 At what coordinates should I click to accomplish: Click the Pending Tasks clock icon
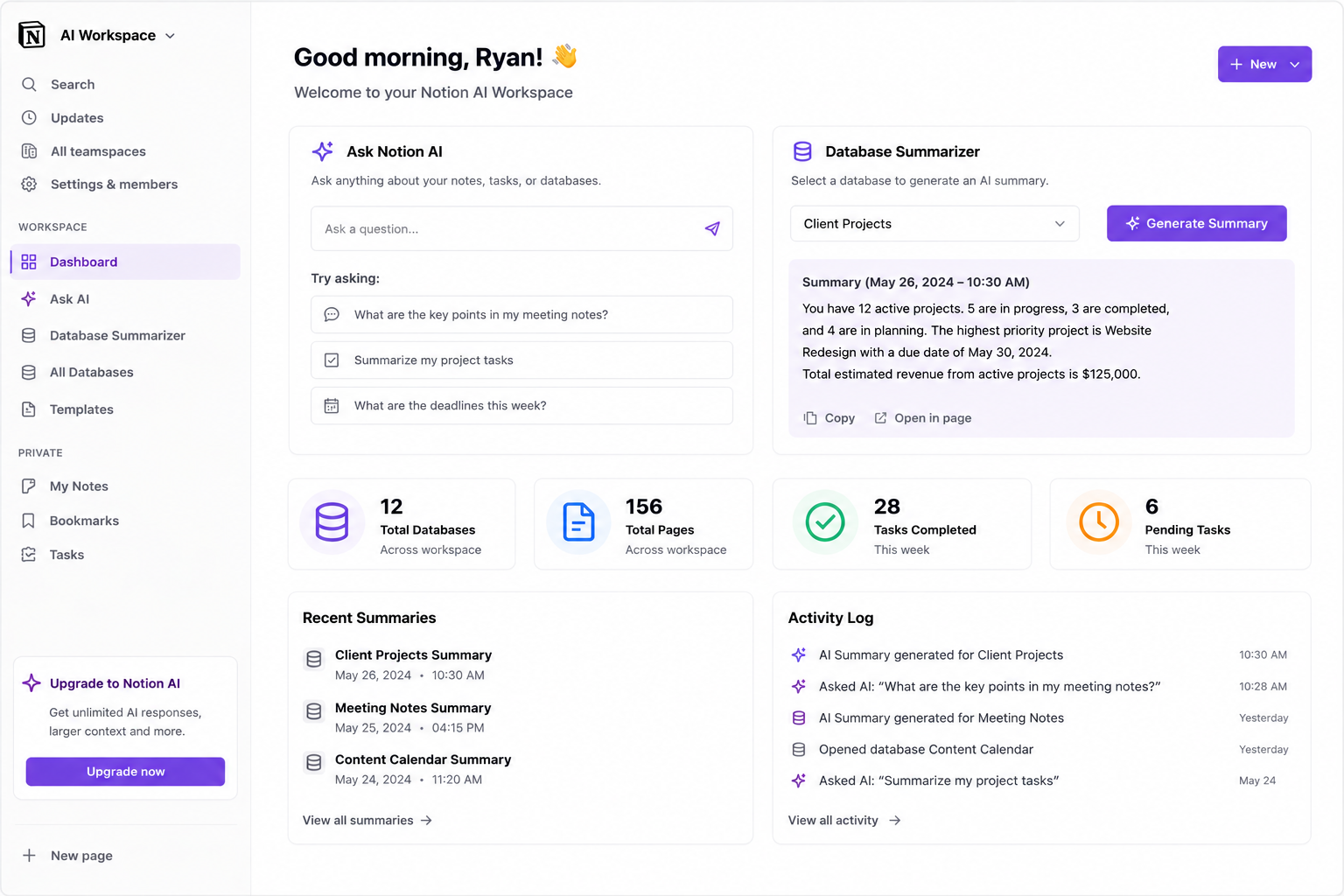click(1099, 522)
